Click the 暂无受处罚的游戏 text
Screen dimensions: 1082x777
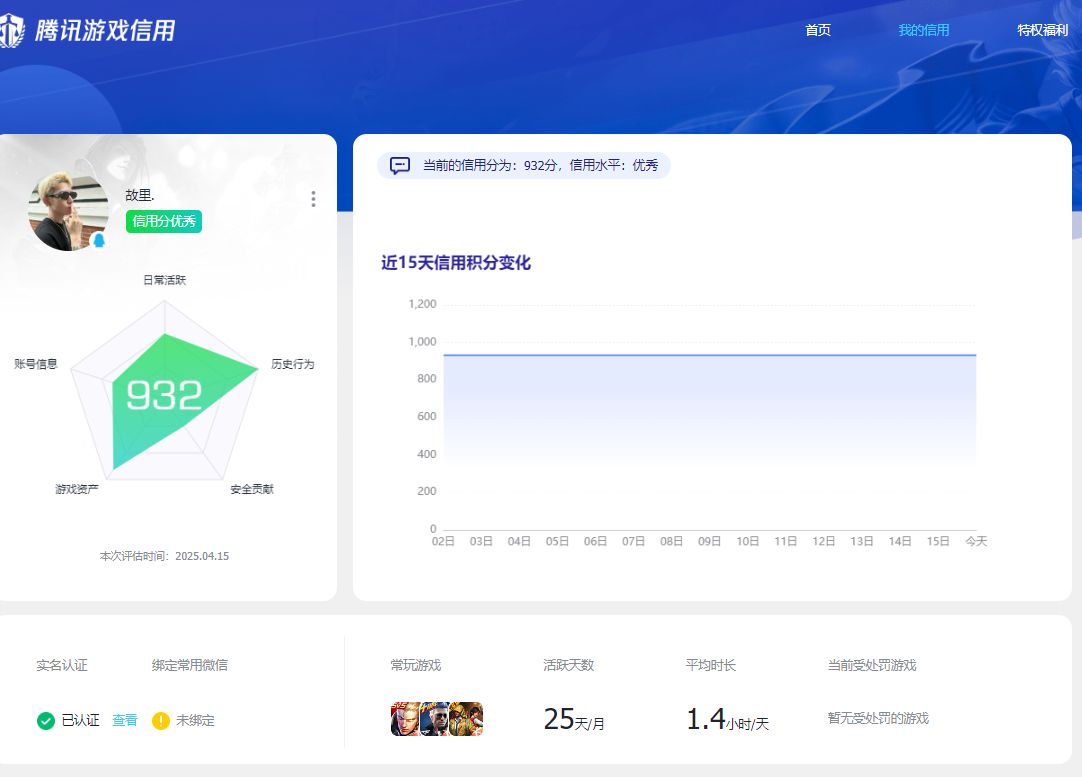coord(878,718)
